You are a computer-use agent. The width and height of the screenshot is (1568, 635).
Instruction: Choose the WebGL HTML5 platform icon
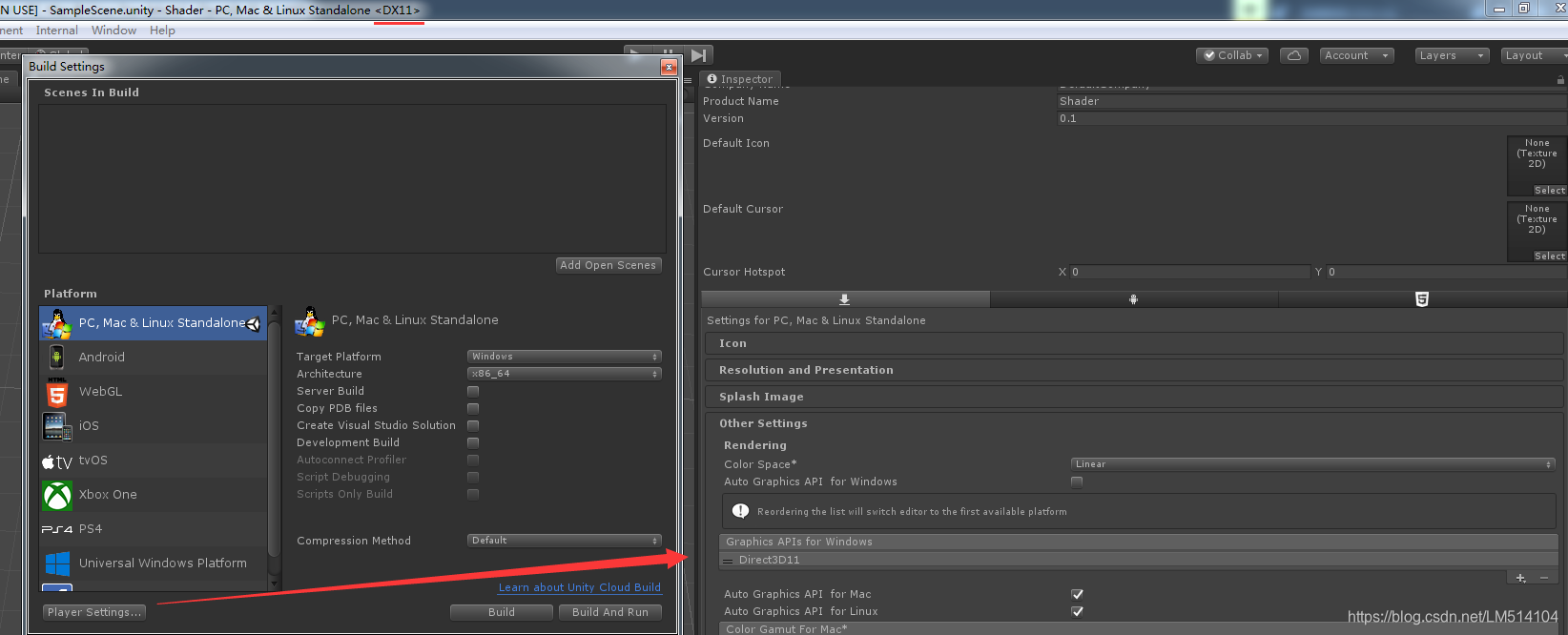click(57, 392)
